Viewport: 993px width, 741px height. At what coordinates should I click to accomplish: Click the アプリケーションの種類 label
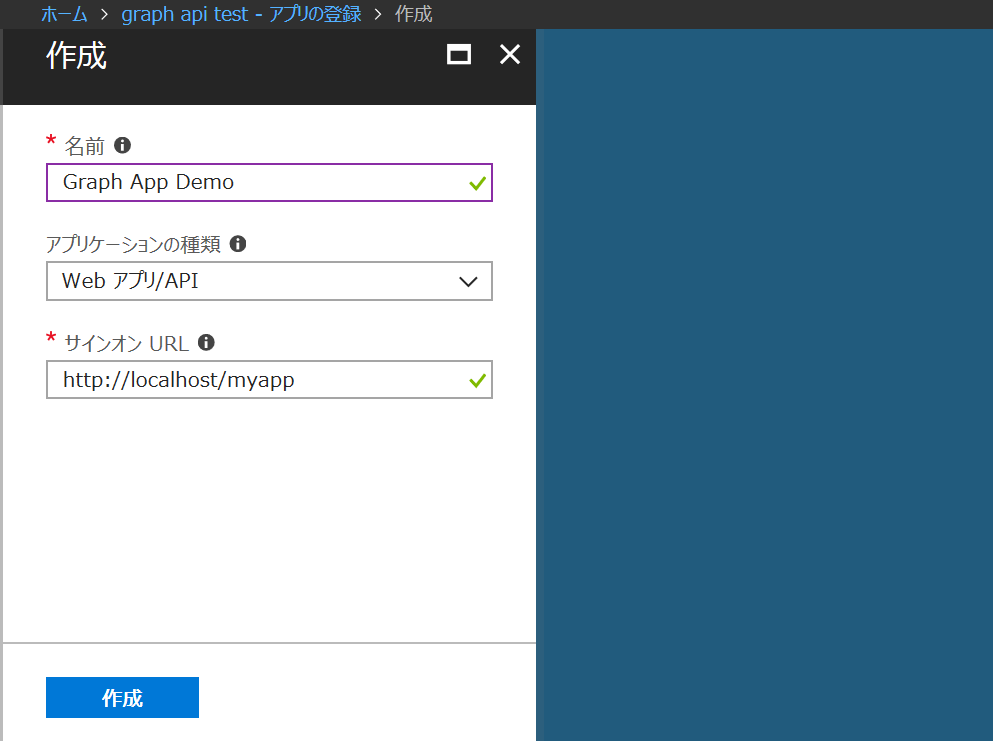coord(134,244)
